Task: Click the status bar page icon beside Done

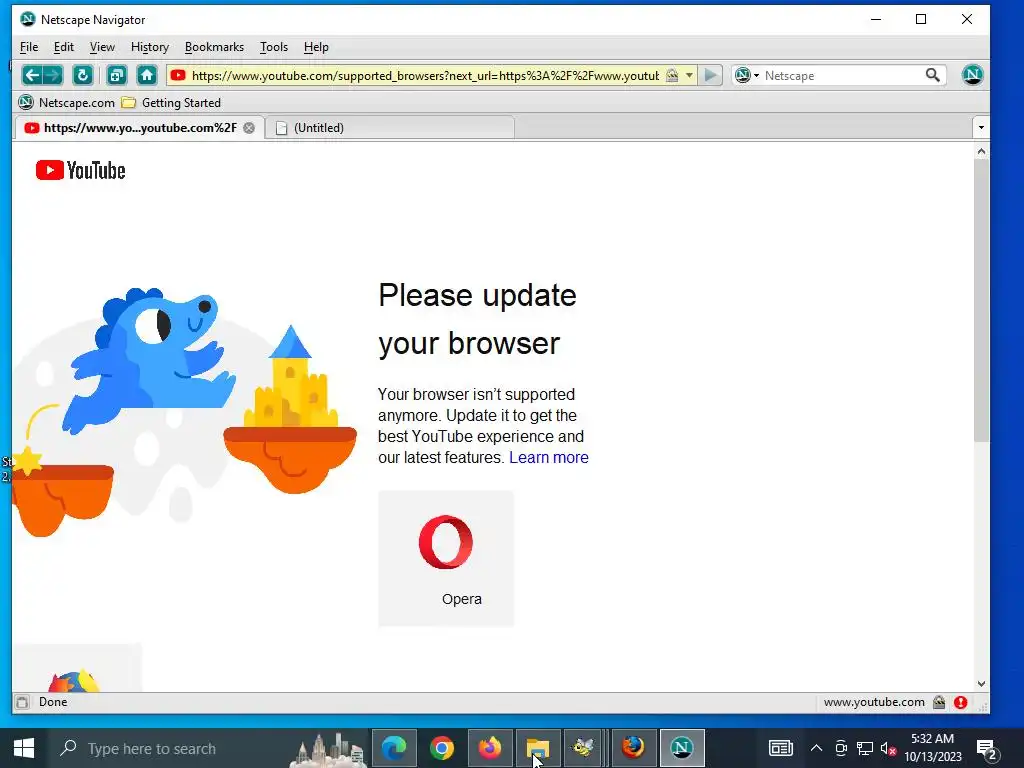Action: tap(22, 702)
